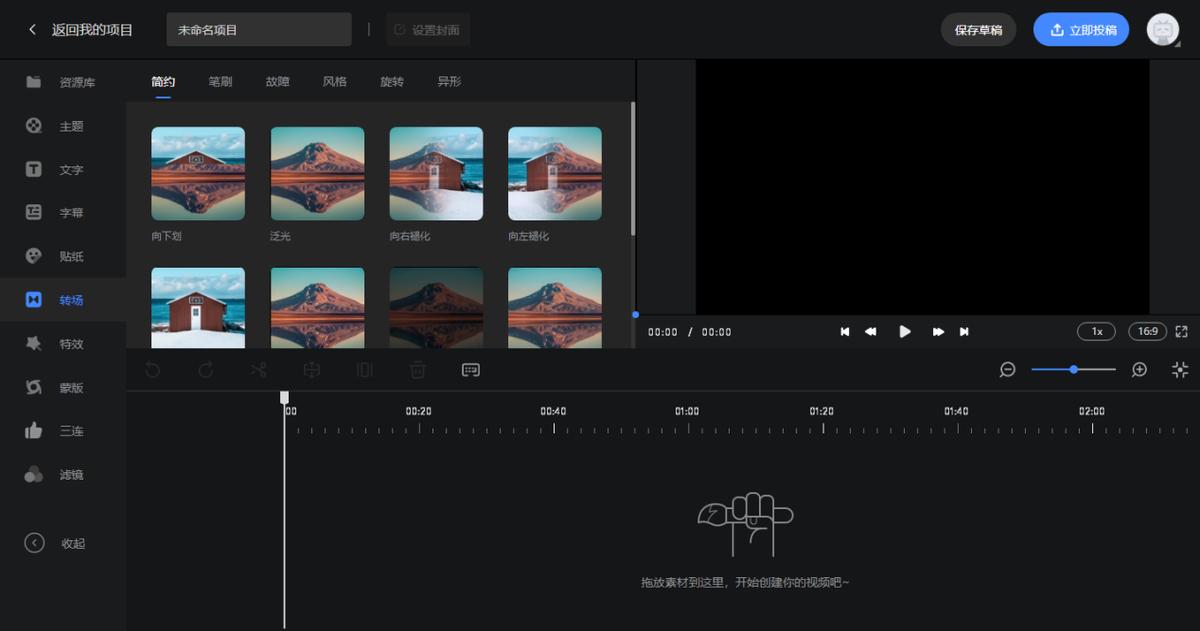Open the 1x playback speed dropdown
The height and width of the screenshot is (631, 1200).
coord(1096,331)
